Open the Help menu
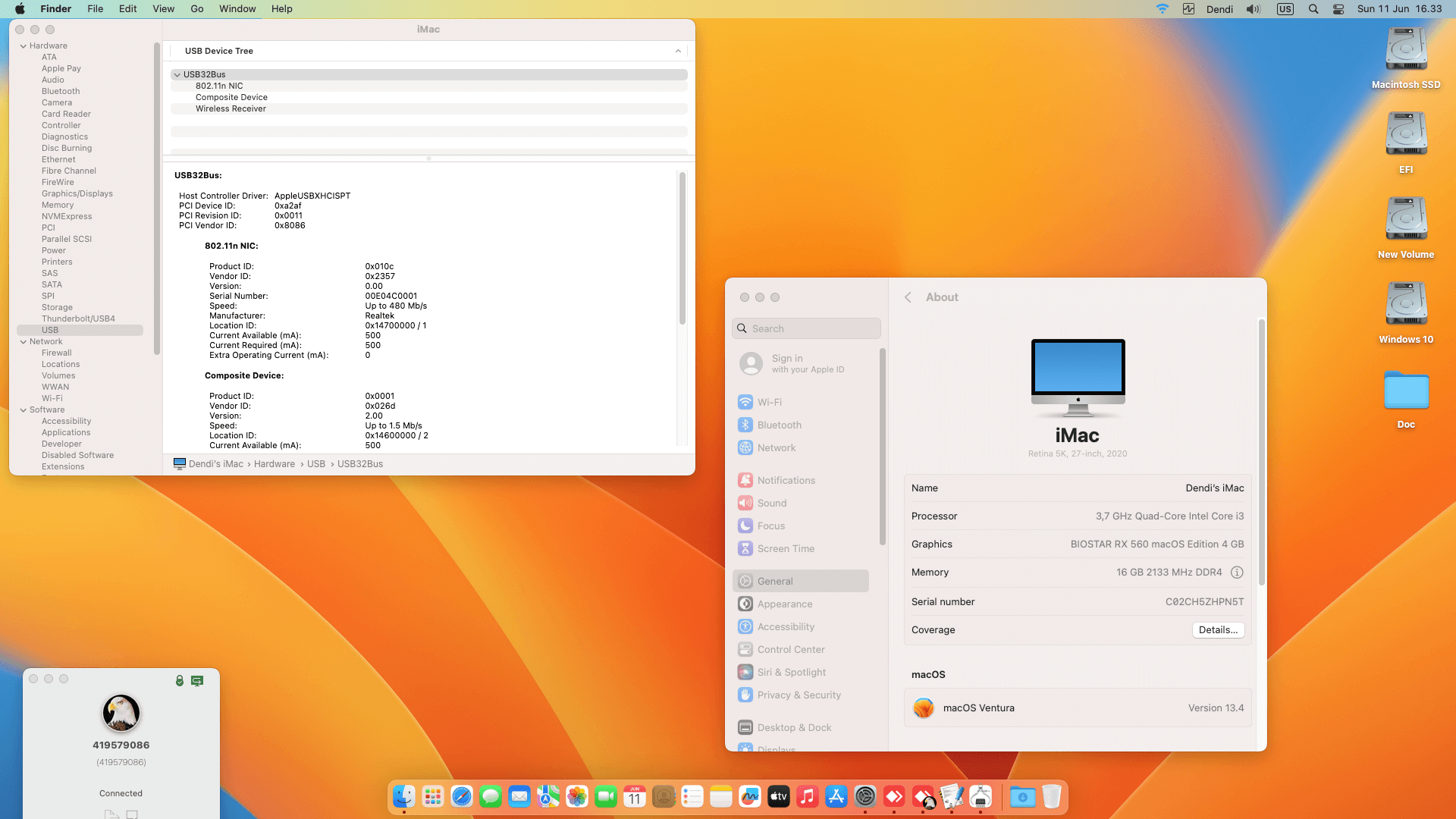Screen dimensions: 1456x819 (x=281, y=9)
